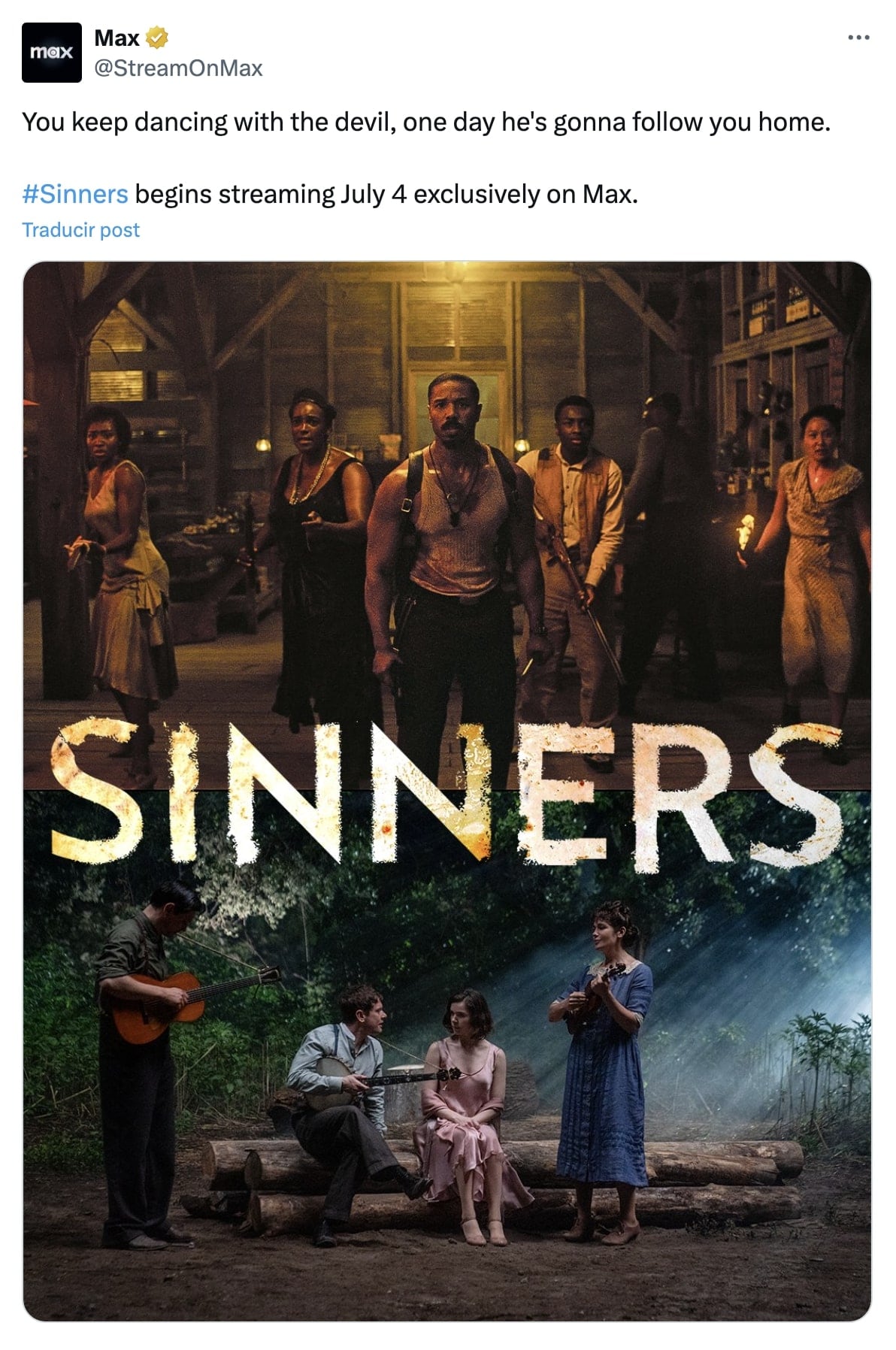Viewport: 896px width, 1350px height.
Task: Click the Traducir post link
Action: [80, 230]
